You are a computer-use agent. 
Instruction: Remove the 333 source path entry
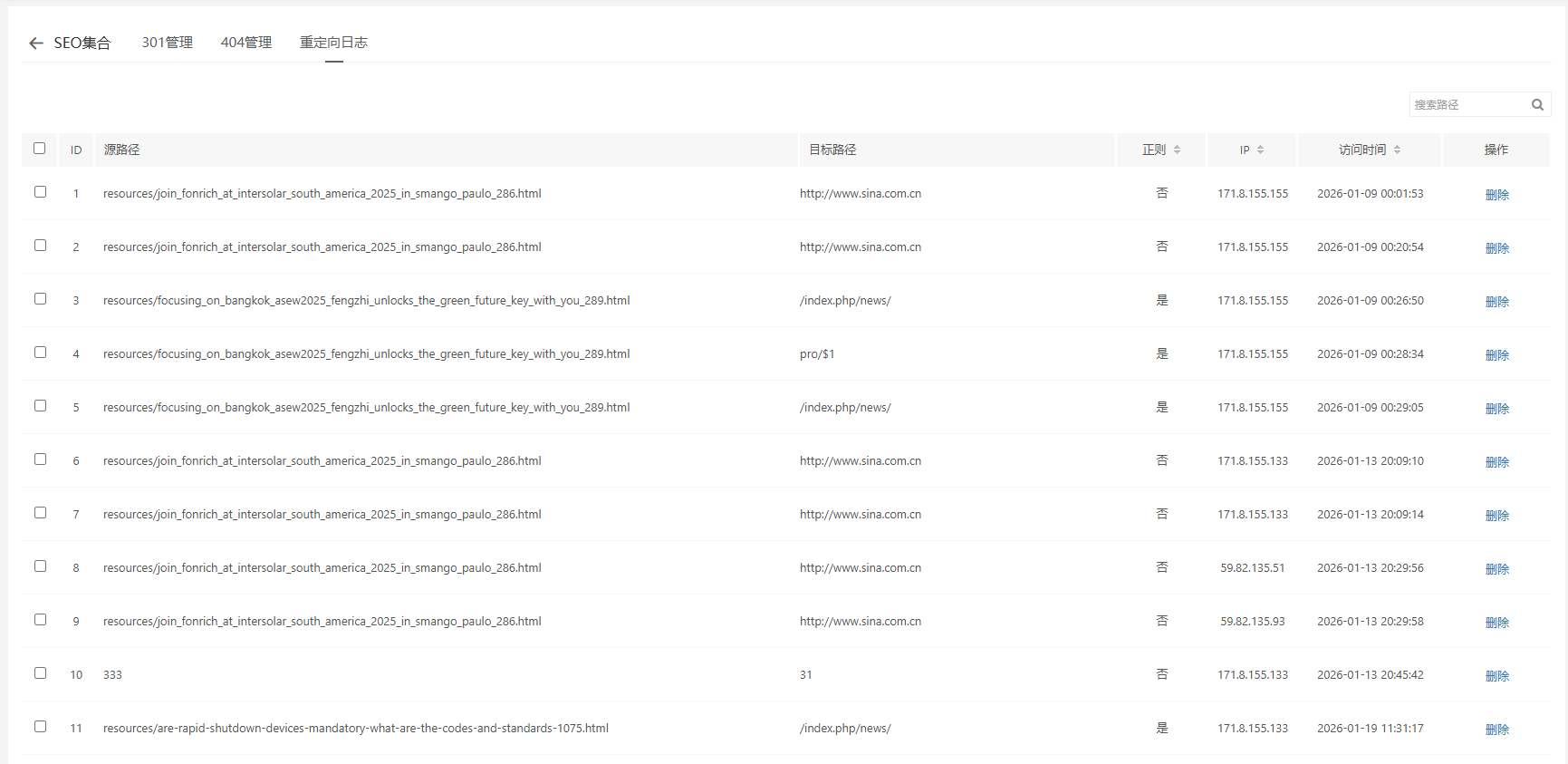1496,676
